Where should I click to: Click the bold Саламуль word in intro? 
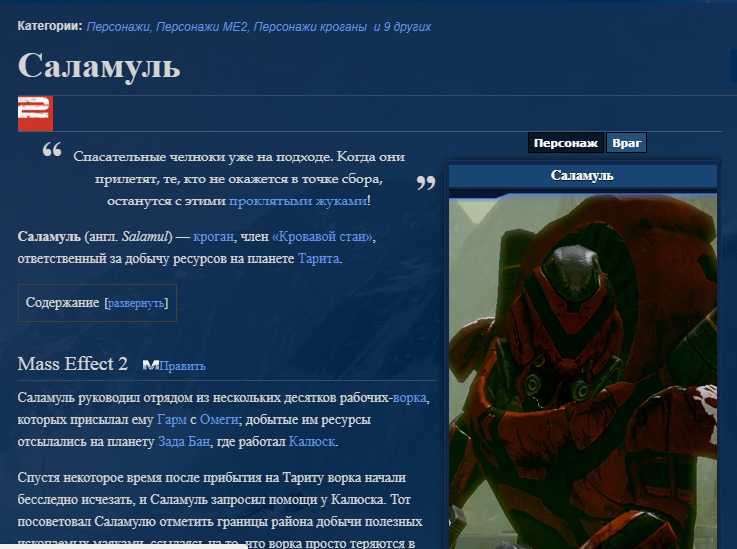click(49, 236)
